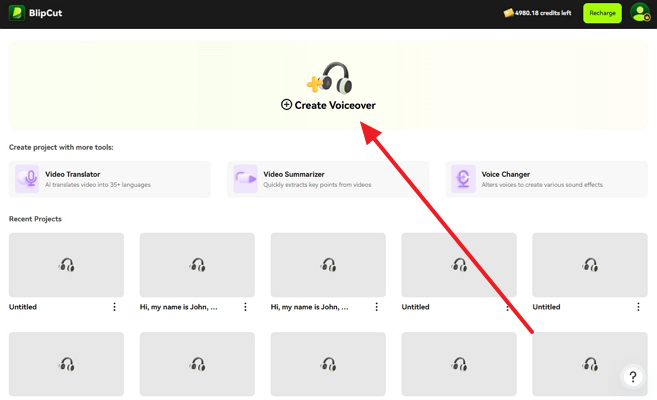Open three-dot menu of rightmost Untitled project

pos(638,307)
